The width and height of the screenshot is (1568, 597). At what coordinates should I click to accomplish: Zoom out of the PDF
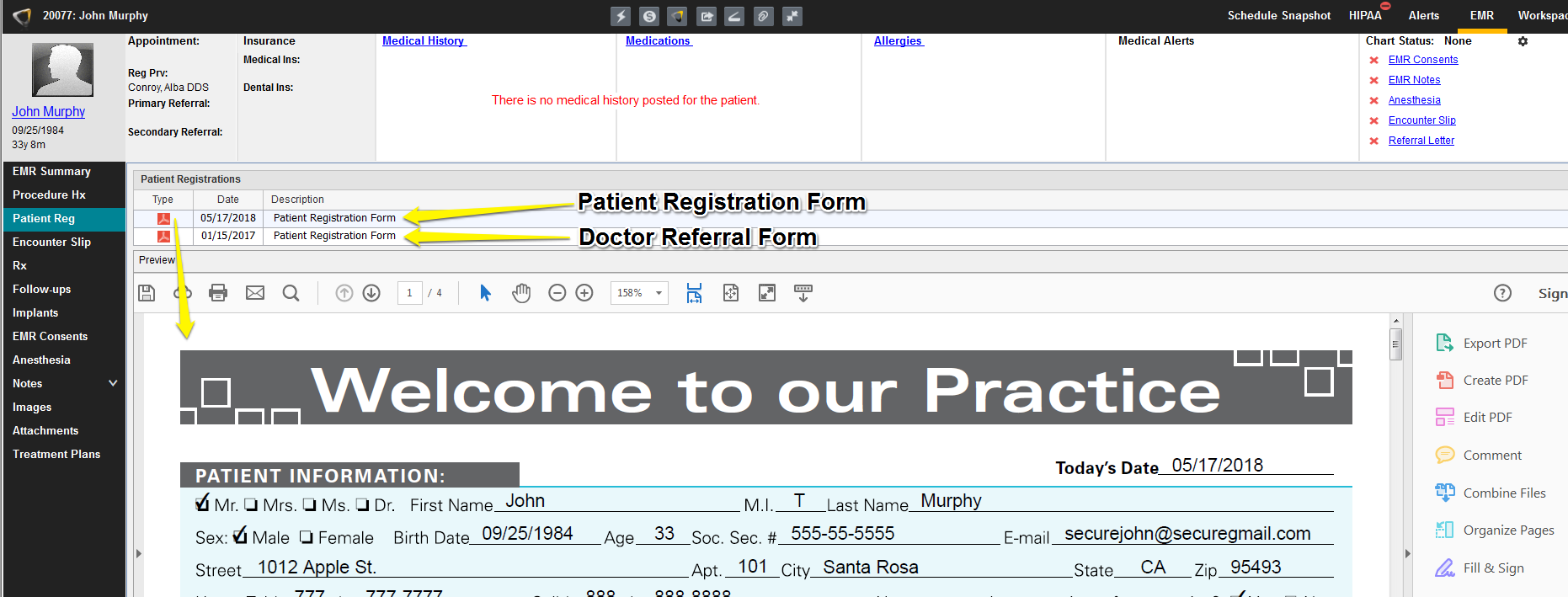click(557, 293)
